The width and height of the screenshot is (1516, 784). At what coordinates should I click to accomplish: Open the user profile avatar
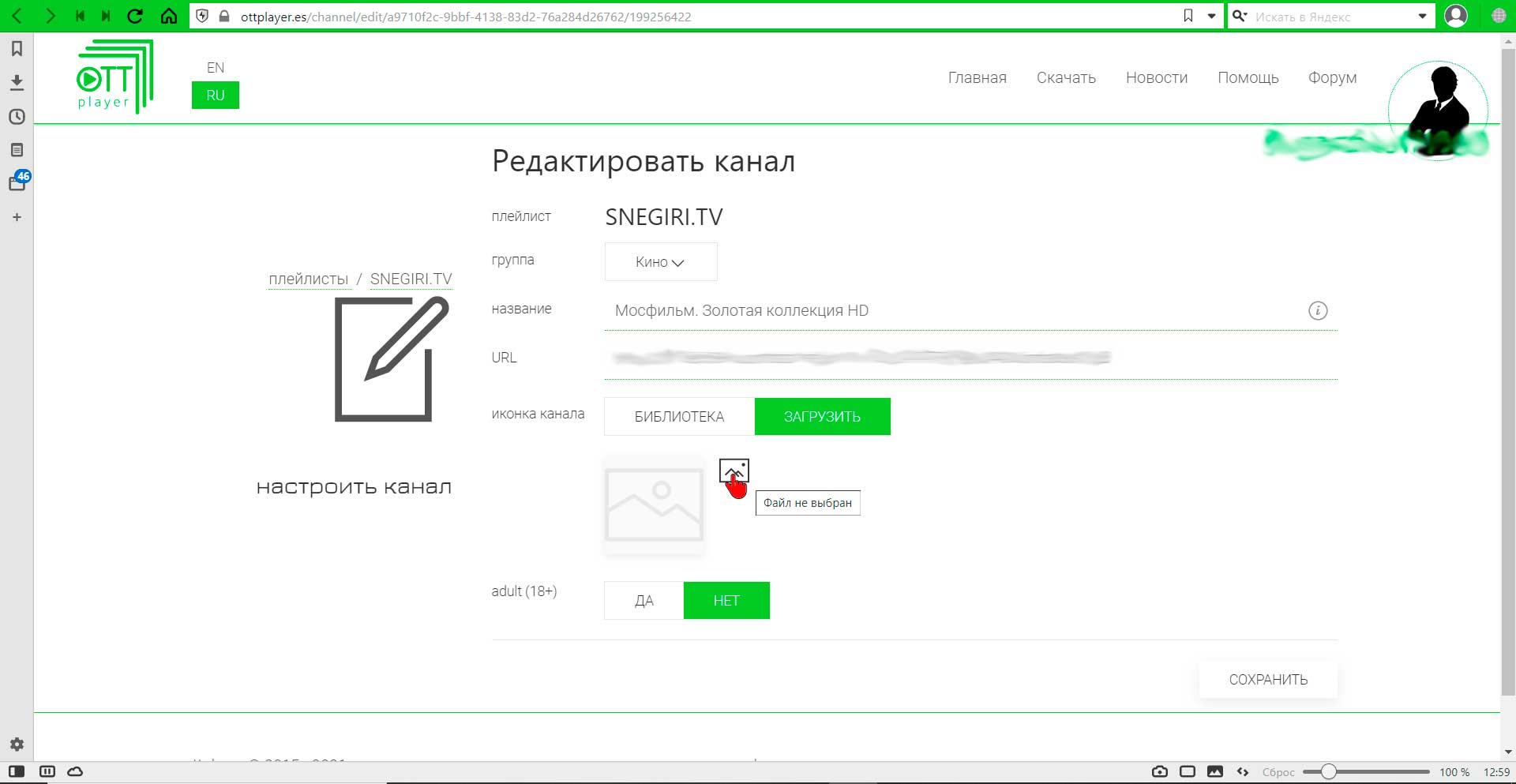click(x=1439, y=111)
